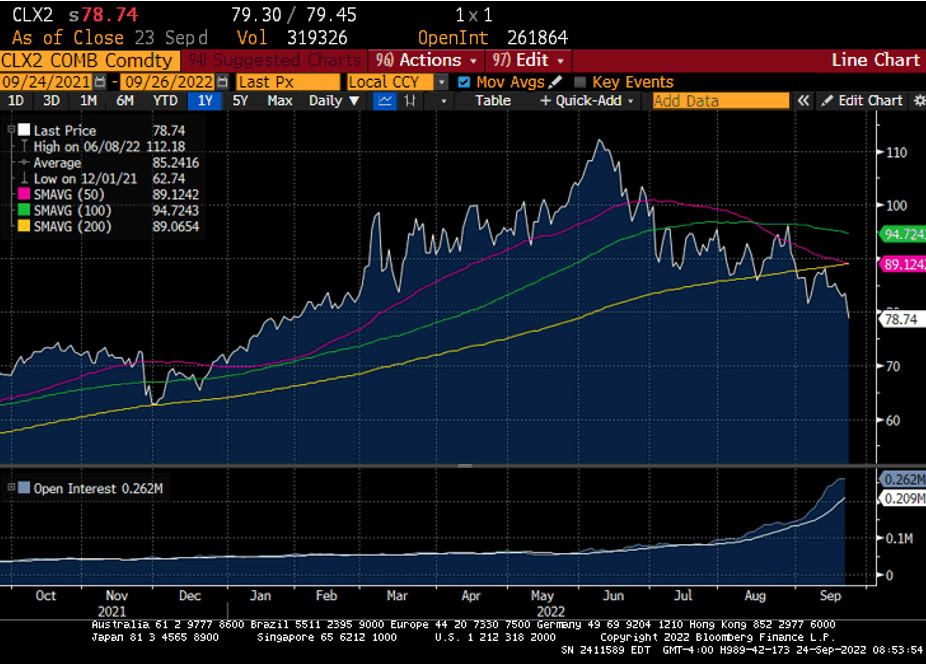The image size is (926, 664).
Task: Click the Table view button
Action: pos(492,101)
